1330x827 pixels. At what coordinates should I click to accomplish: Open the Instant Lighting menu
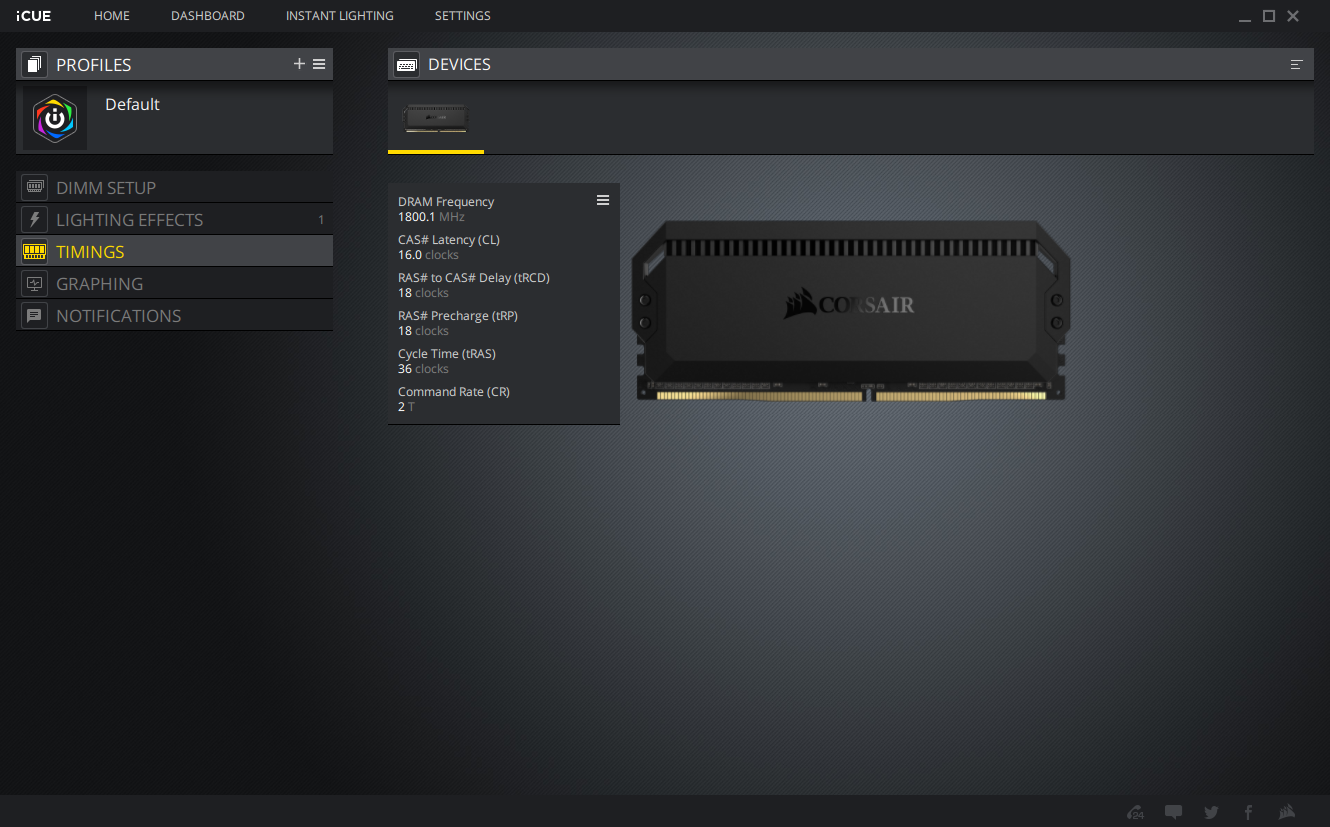[340, 16]
